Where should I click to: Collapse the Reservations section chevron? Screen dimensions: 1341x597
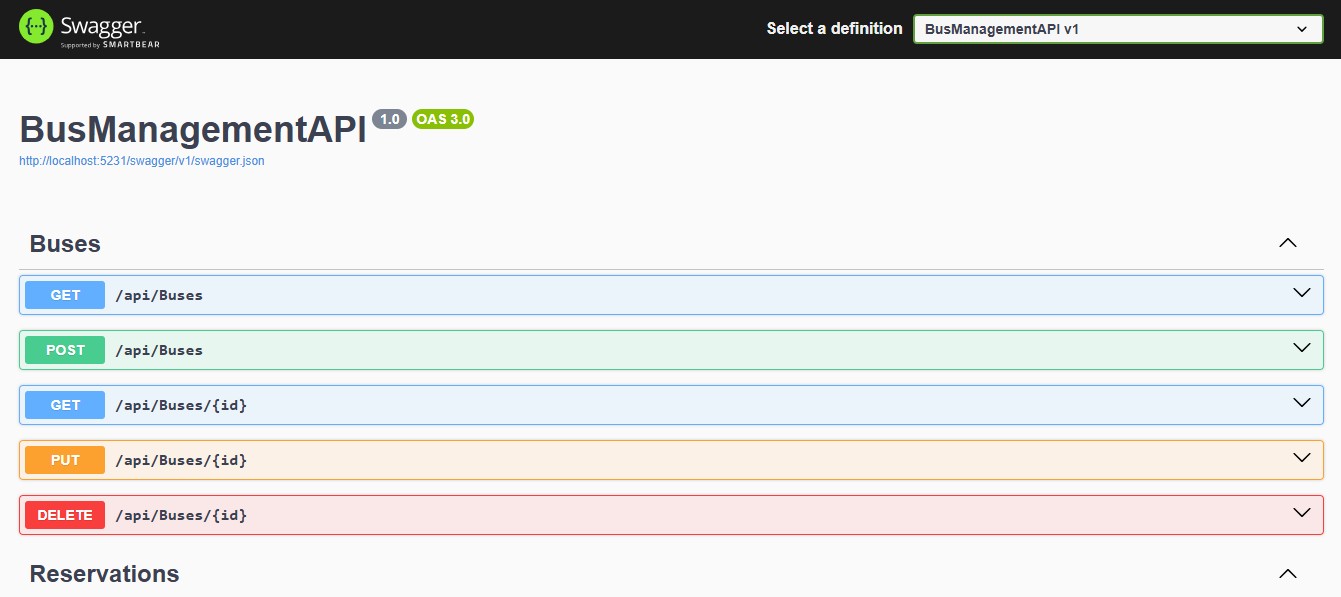(x=1288, y=574)
